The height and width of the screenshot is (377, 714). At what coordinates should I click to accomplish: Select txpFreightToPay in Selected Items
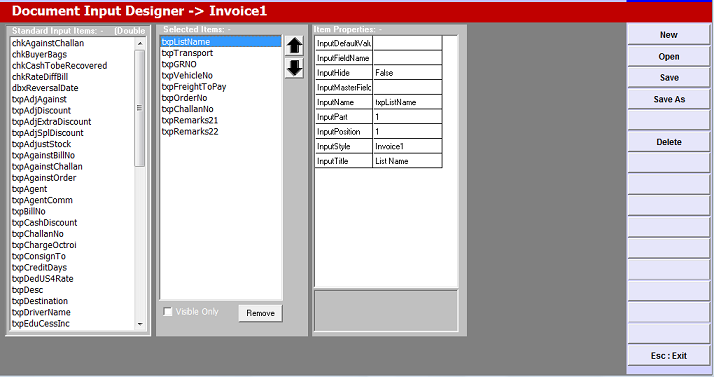[x=220, y=87]
